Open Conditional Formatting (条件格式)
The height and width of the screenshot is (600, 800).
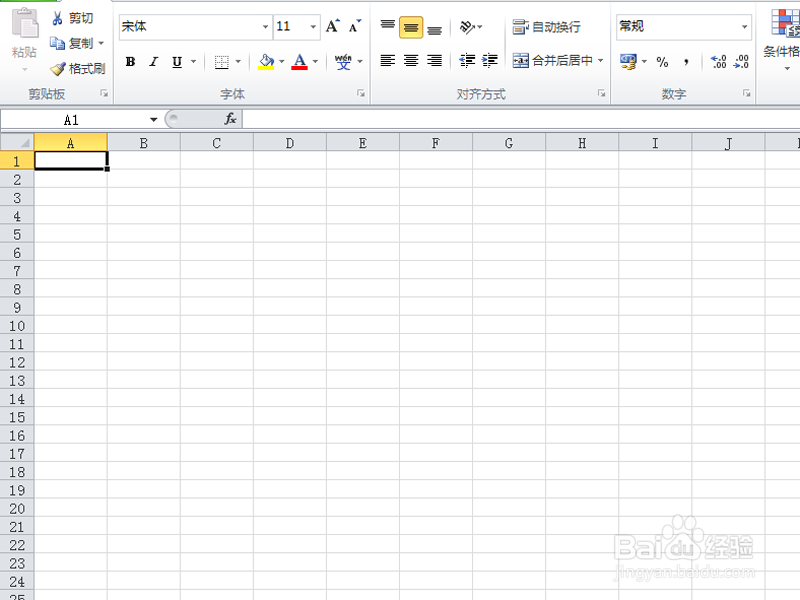[x=784, y=39]
